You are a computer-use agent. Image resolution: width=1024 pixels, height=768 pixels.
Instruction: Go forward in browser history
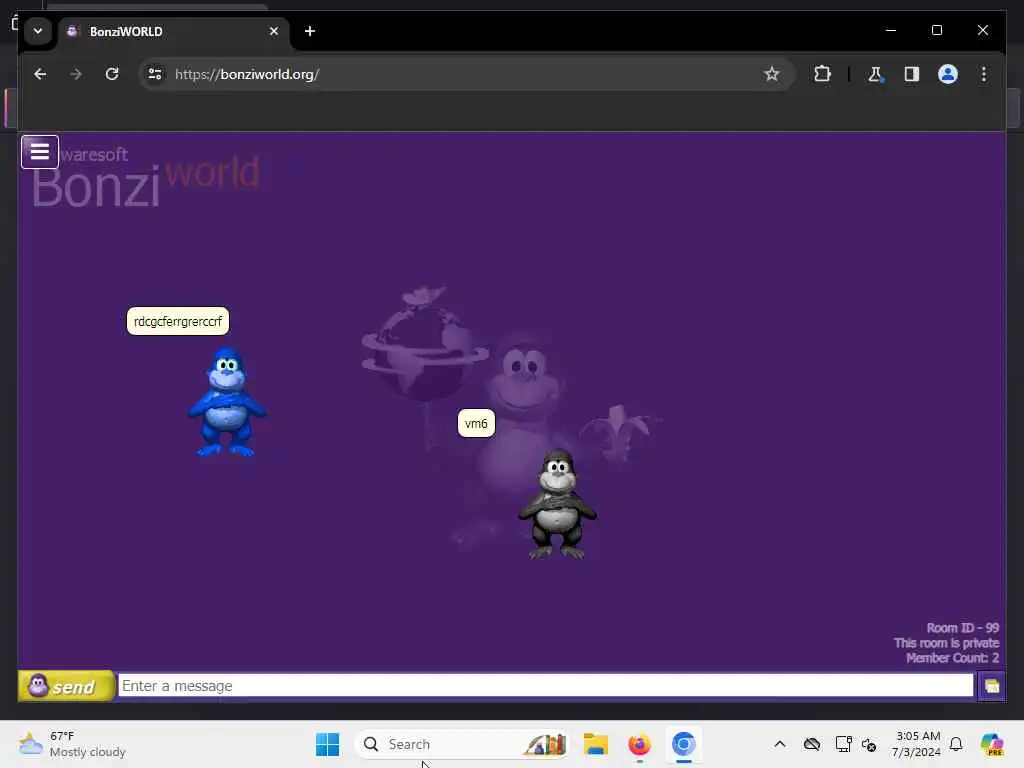click(x=76, y=74)
